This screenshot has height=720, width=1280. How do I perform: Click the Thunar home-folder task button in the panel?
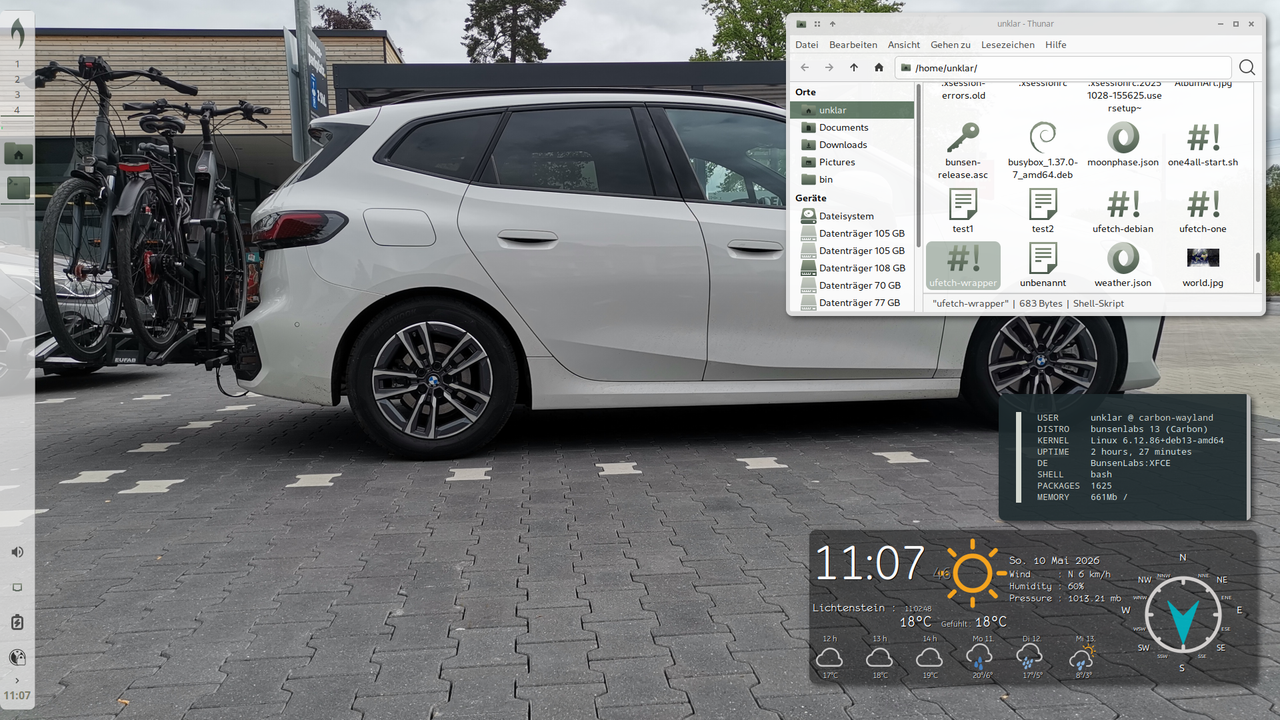coord(18,154)
